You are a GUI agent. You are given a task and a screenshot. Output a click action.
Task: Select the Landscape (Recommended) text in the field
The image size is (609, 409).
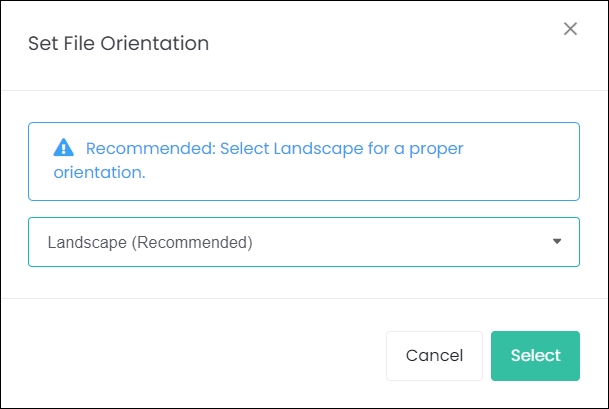(x=150, y=242)
